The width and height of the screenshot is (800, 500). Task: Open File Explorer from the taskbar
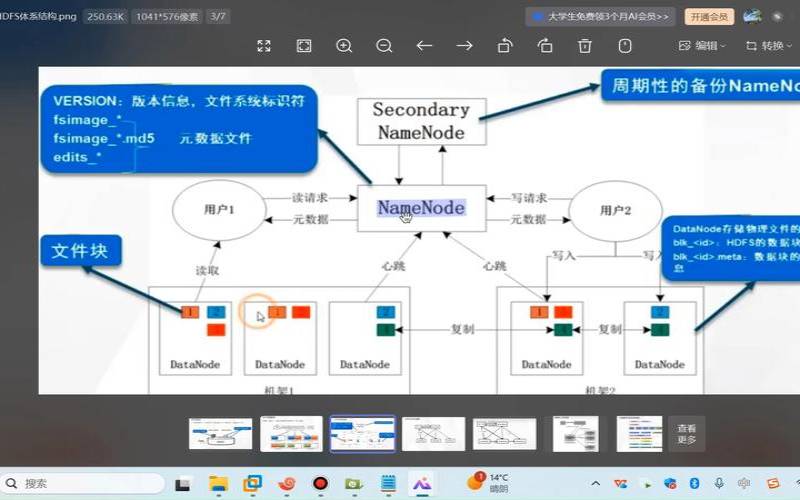pyautogui.click(x=218, y=484)
